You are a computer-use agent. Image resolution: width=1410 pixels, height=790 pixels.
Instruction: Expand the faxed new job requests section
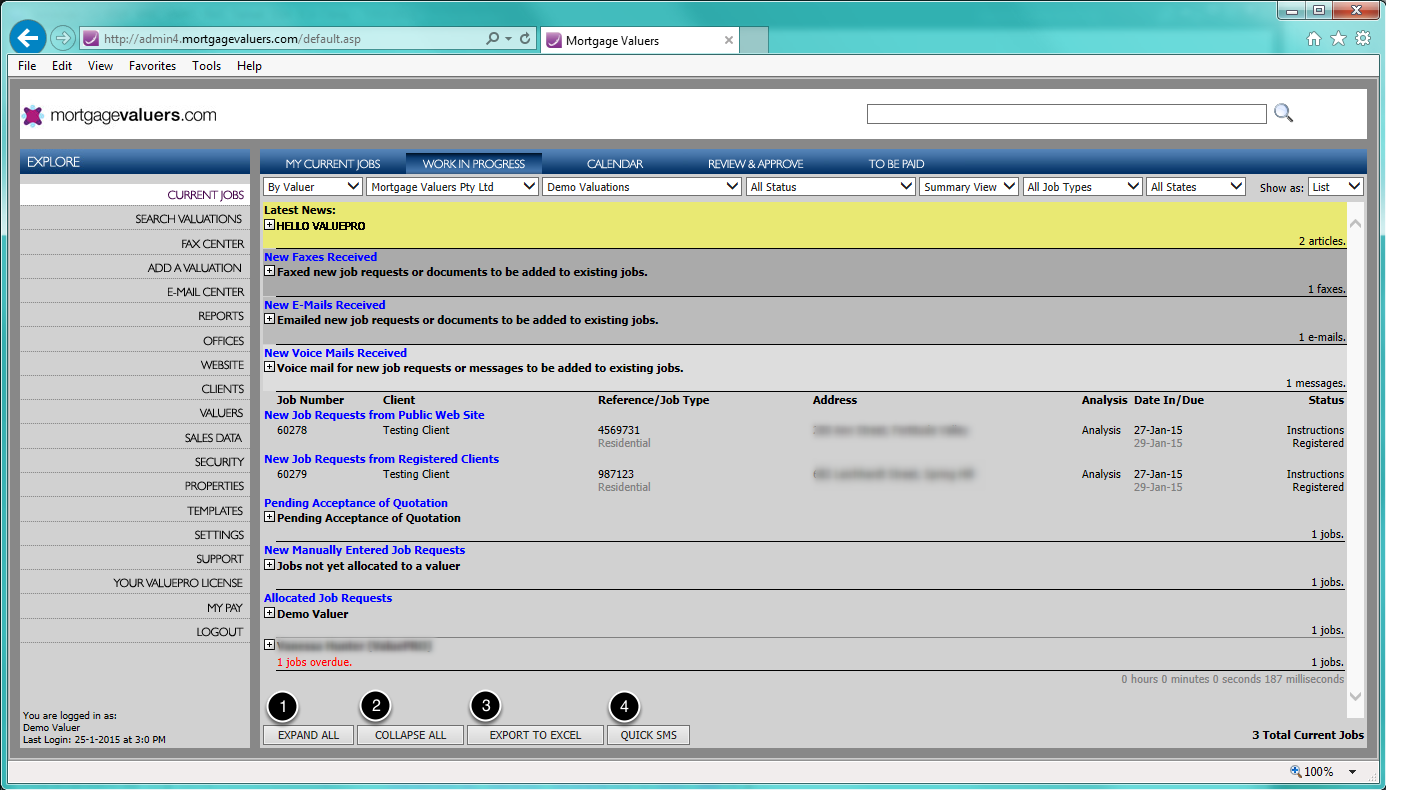269,271
